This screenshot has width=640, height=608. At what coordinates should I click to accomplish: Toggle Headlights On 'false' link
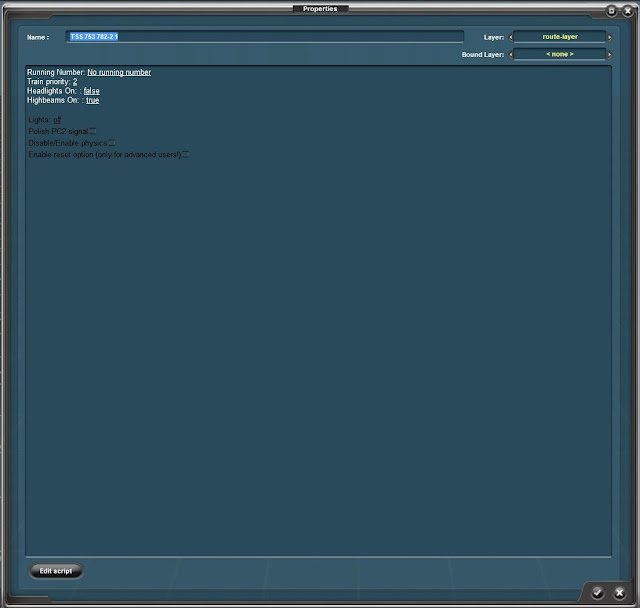[x=91, y=91]
